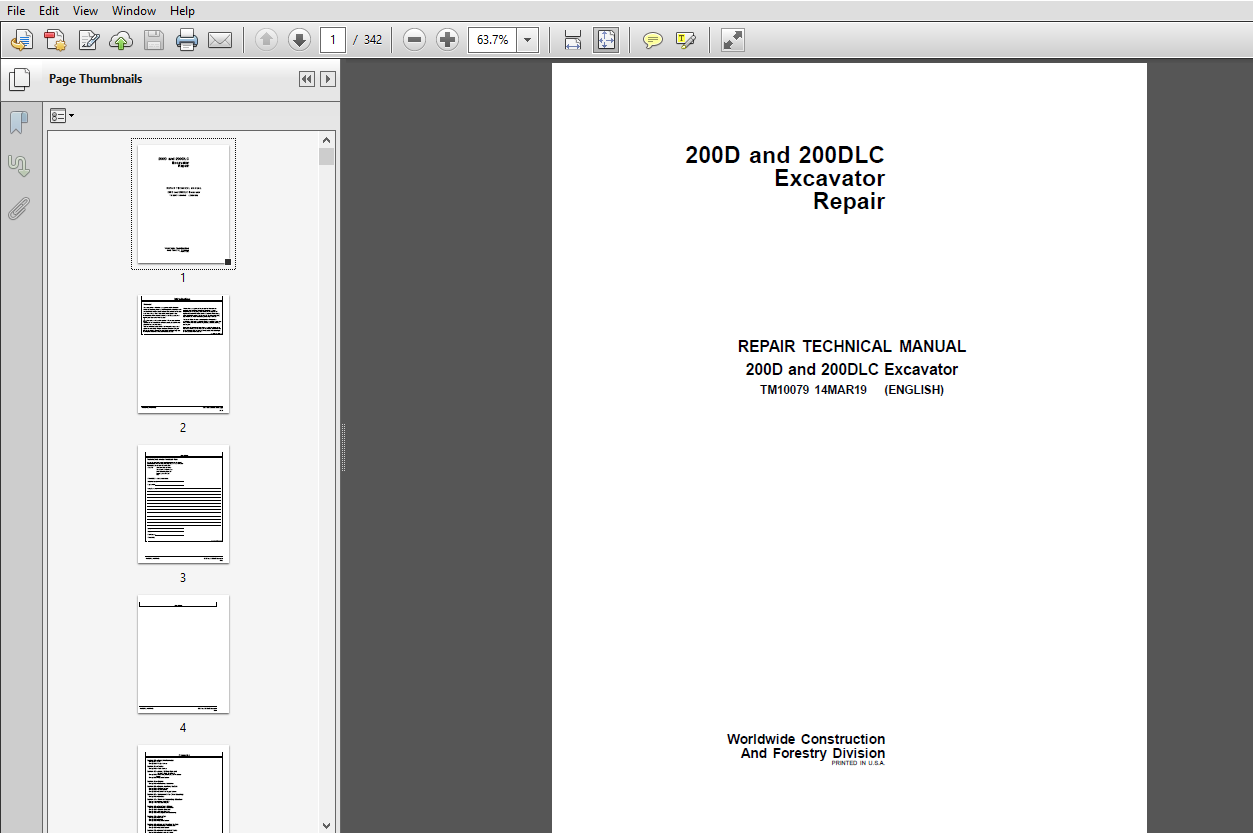Open the Attachments paperclip panel icon
The height and width of the screenshot is (833, 1253).
(x=19, y=209)
